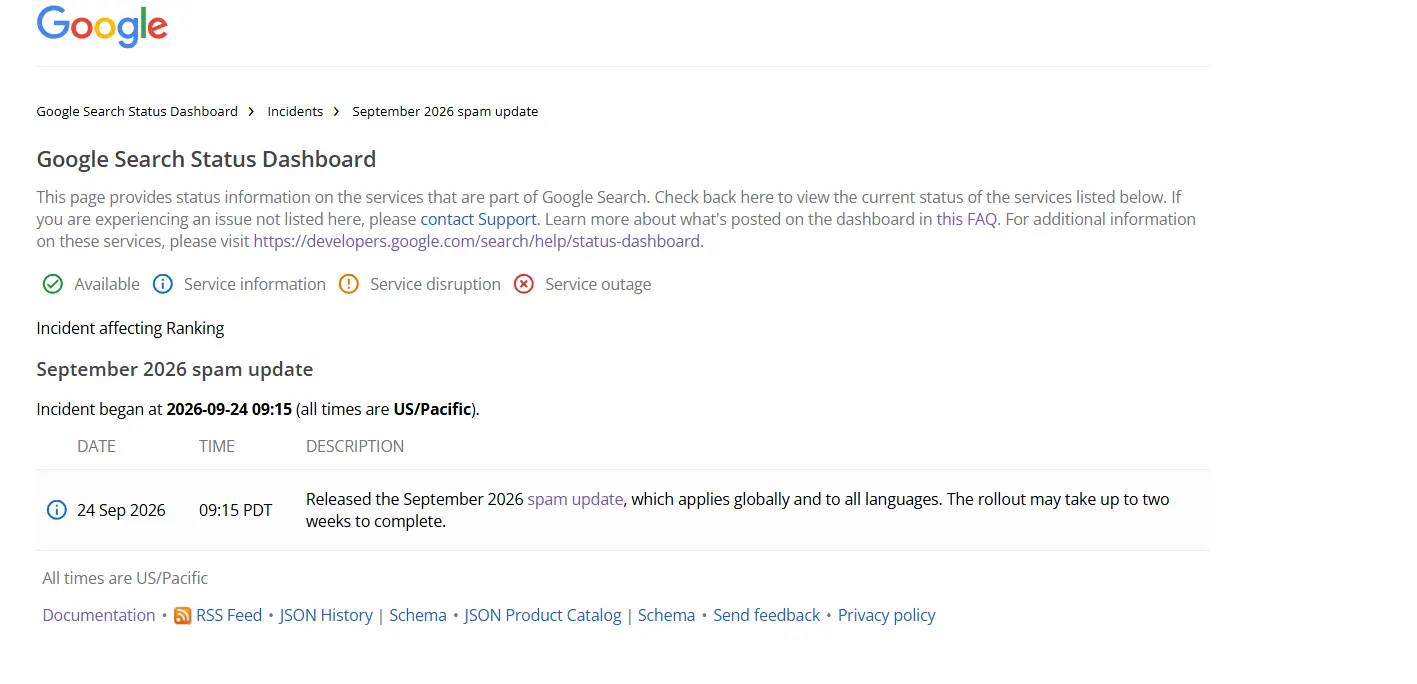Open Schema link after JSON History
Viewport: 1417px width, 684px height.
(x=418, y=615)
